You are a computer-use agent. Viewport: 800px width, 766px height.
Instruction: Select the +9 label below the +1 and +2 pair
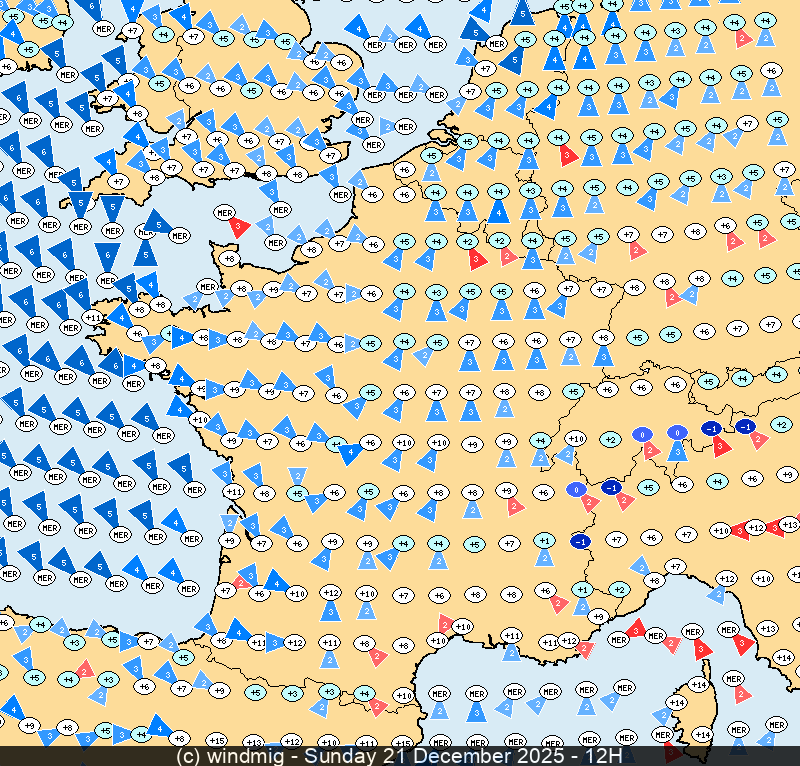coord(598,616)
